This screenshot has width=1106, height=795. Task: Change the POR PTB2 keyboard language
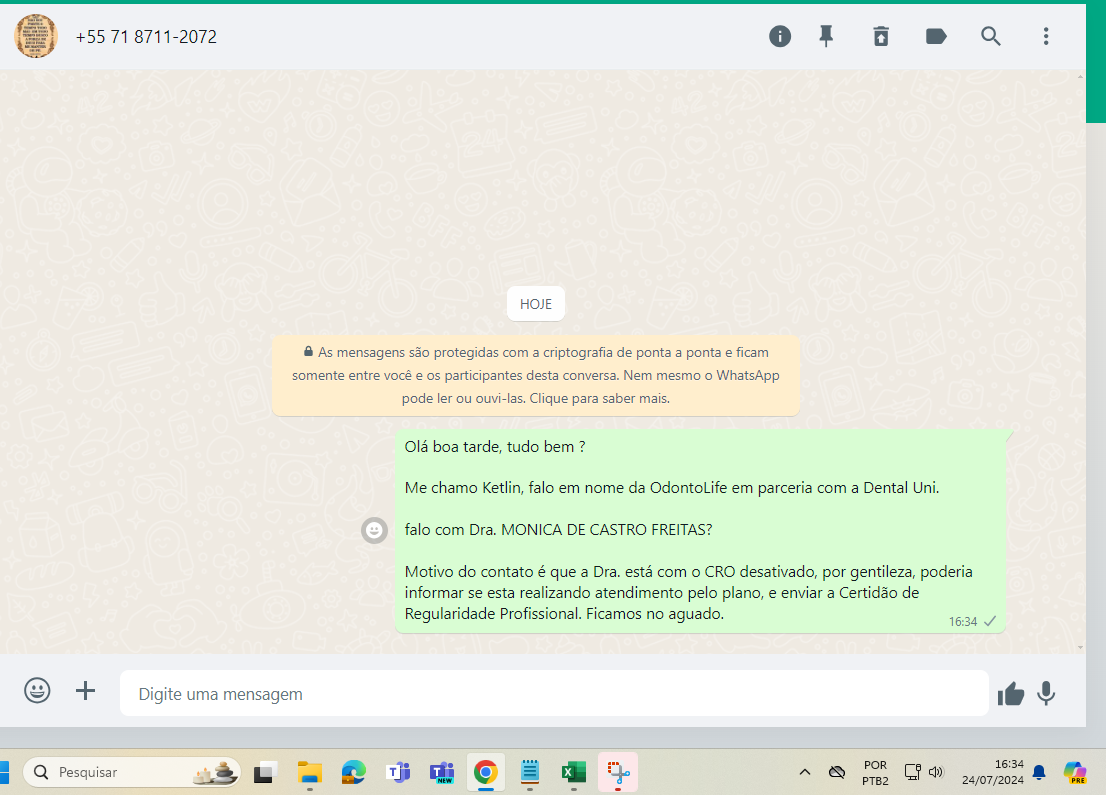tap(875, 772)
